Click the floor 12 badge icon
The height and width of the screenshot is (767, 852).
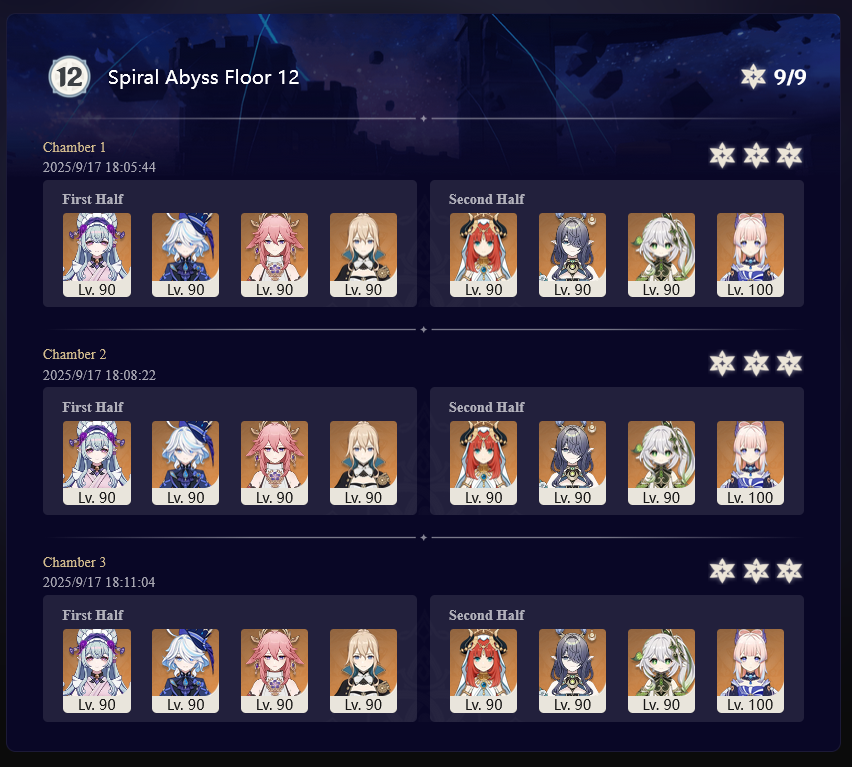coord(69,77)
